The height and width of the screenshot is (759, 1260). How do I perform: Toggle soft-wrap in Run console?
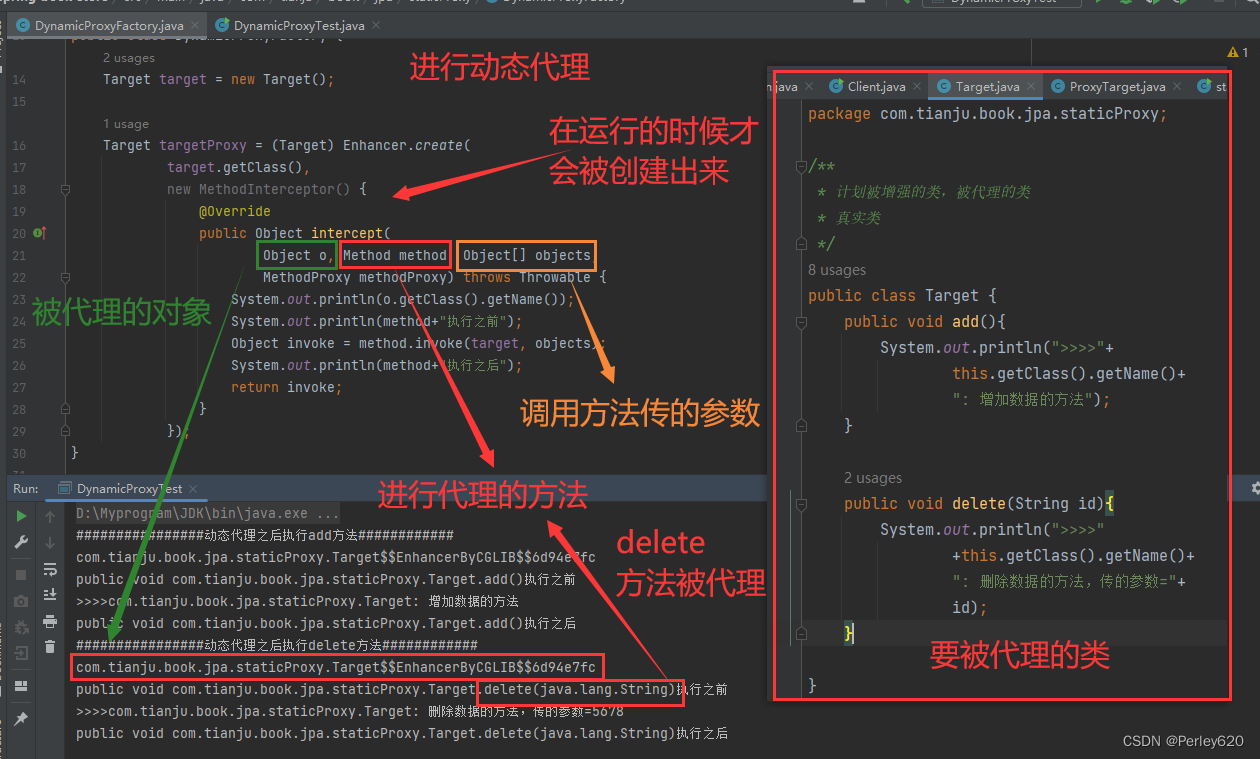click(50, 569)
